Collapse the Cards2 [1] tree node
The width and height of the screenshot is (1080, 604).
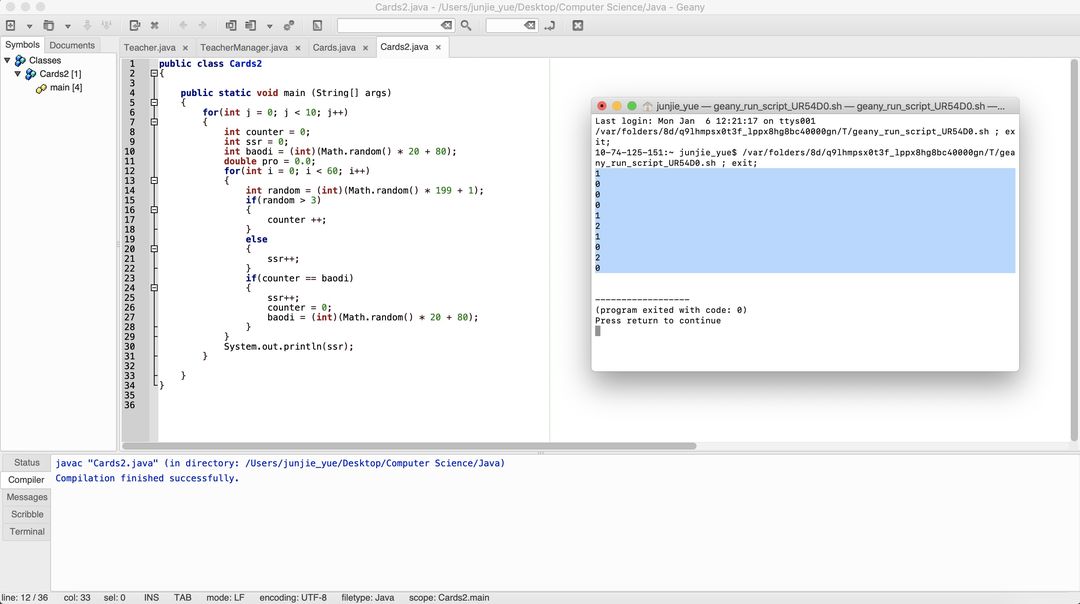coord(18,74)
